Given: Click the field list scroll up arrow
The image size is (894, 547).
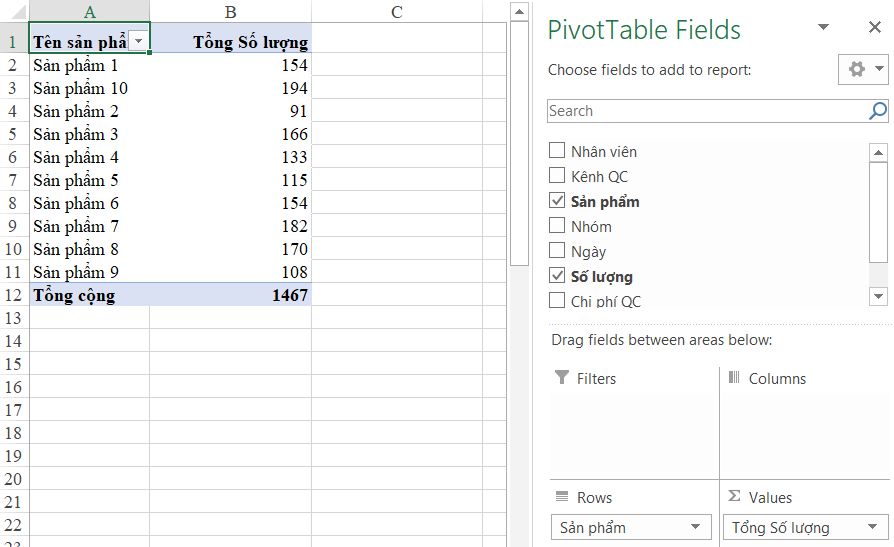Looking at the screenshot, I should coord(878,152).
